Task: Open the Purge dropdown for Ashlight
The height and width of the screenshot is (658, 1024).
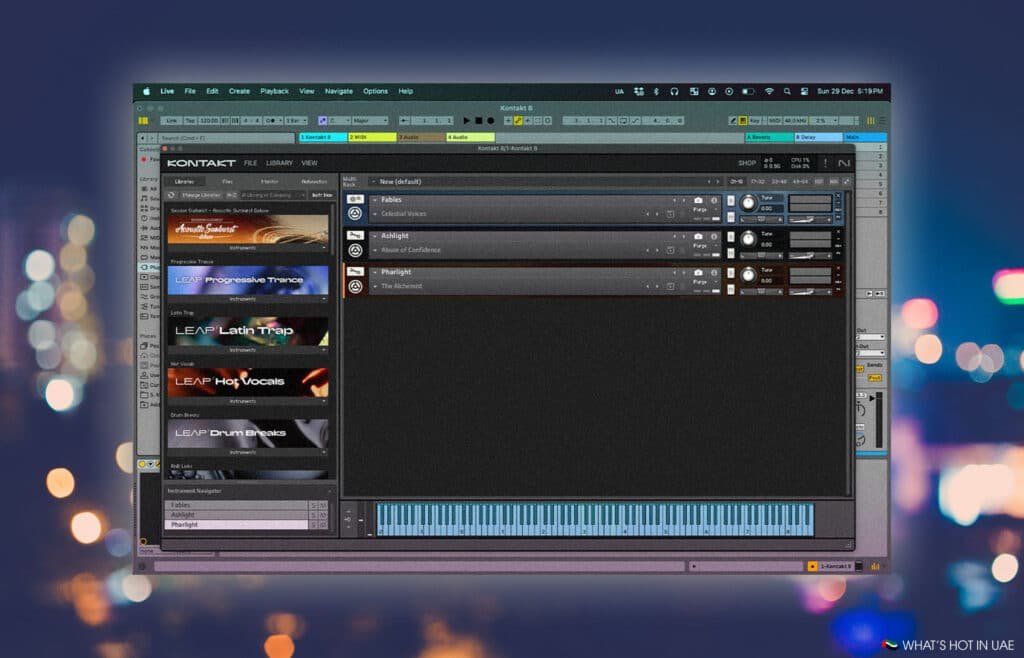Action: pos(716,246)
